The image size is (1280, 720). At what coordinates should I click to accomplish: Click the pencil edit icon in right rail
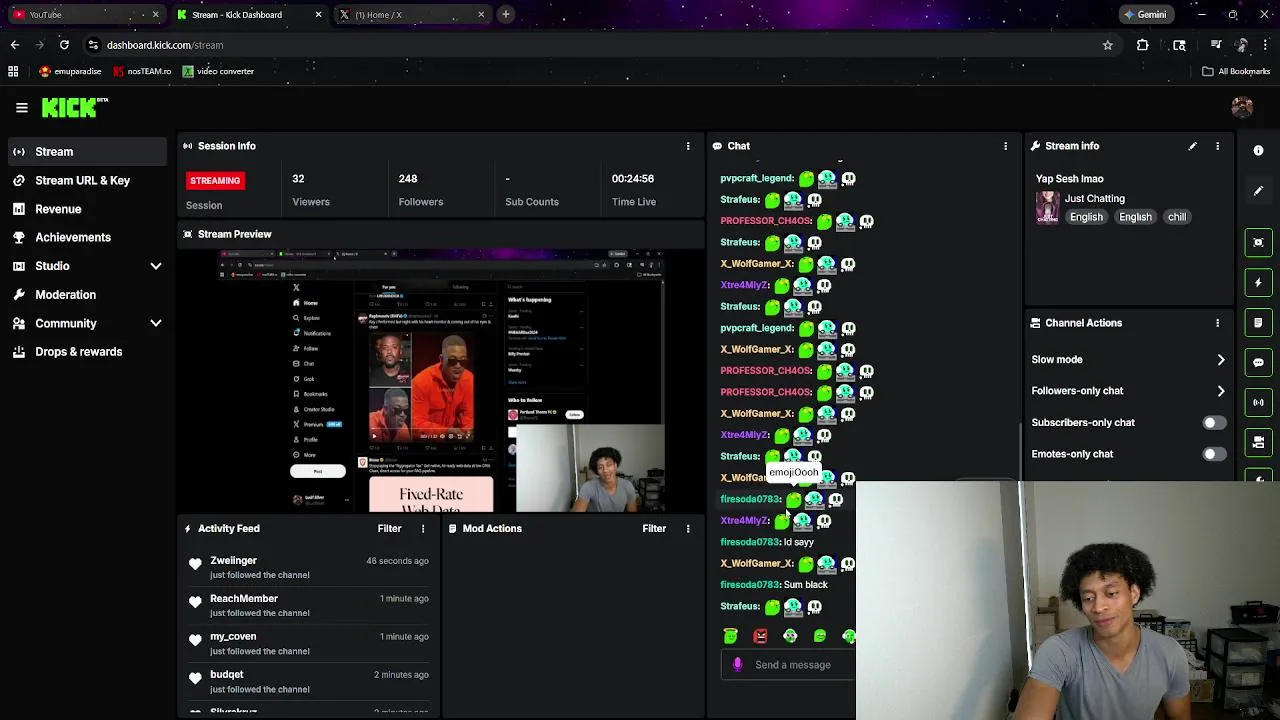[x=1258, y=190]
